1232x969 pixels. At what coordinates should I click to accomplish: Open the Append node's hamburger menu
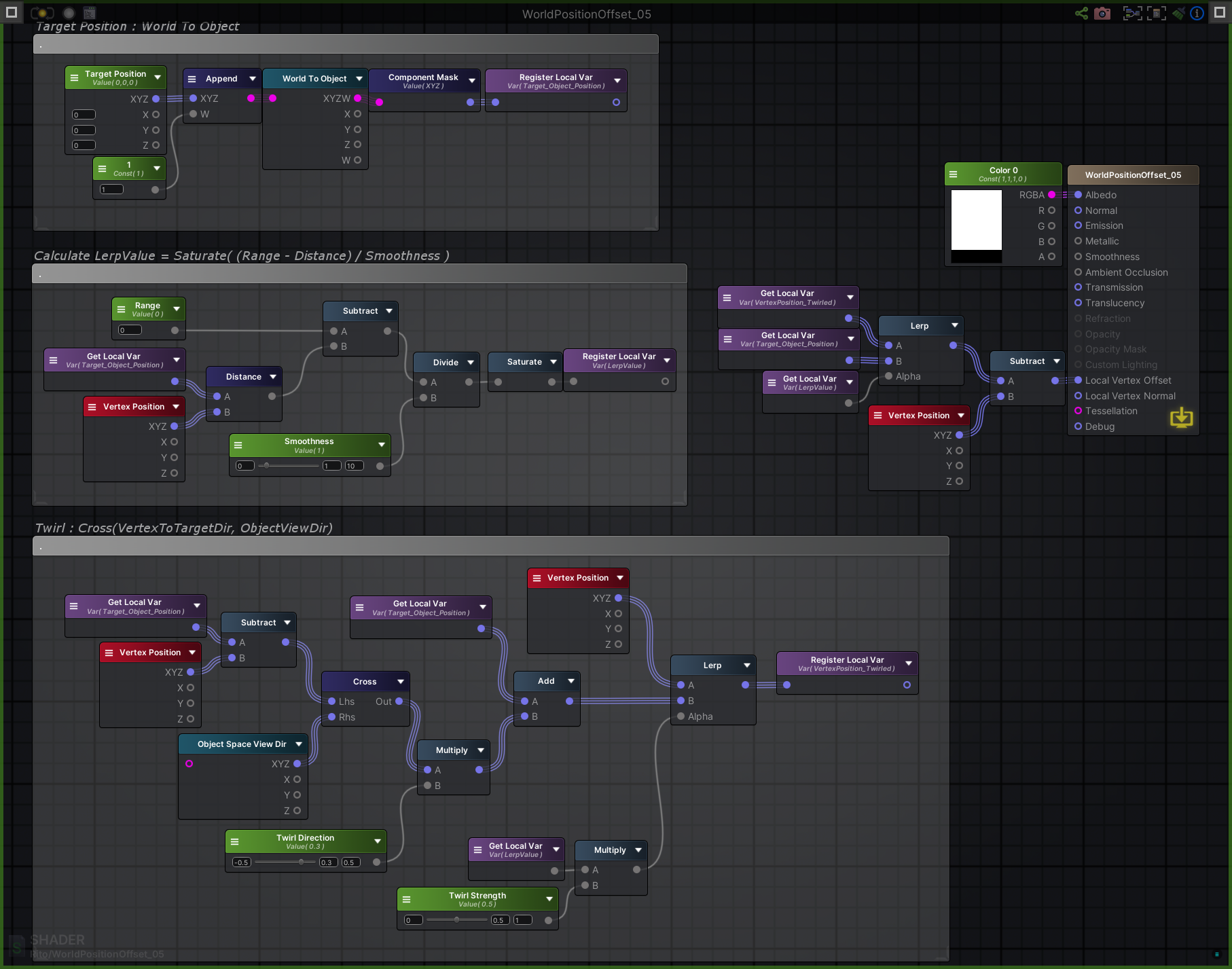pyautogui.click(x=192, y=78)
